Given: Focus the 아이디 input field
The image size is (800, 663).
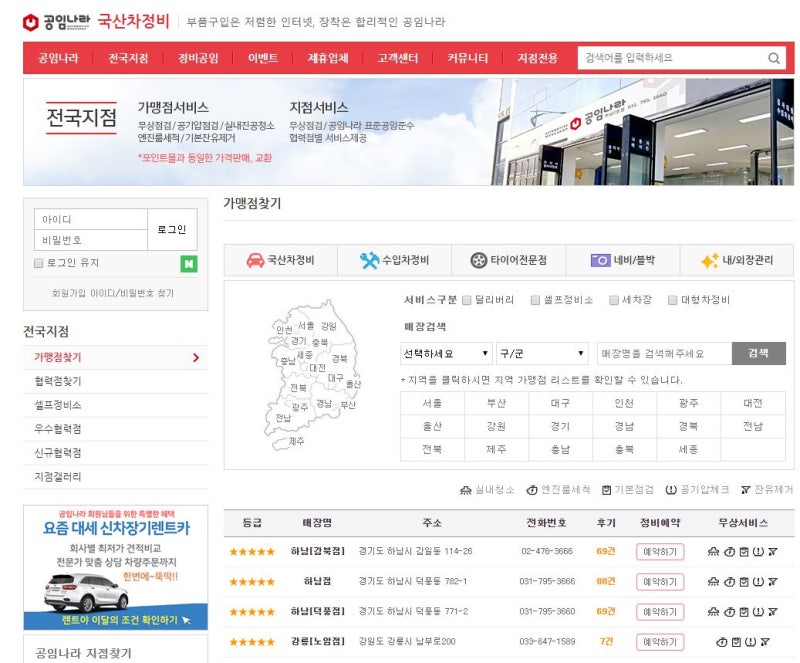Looking at the screenshot, I should 91,219.
